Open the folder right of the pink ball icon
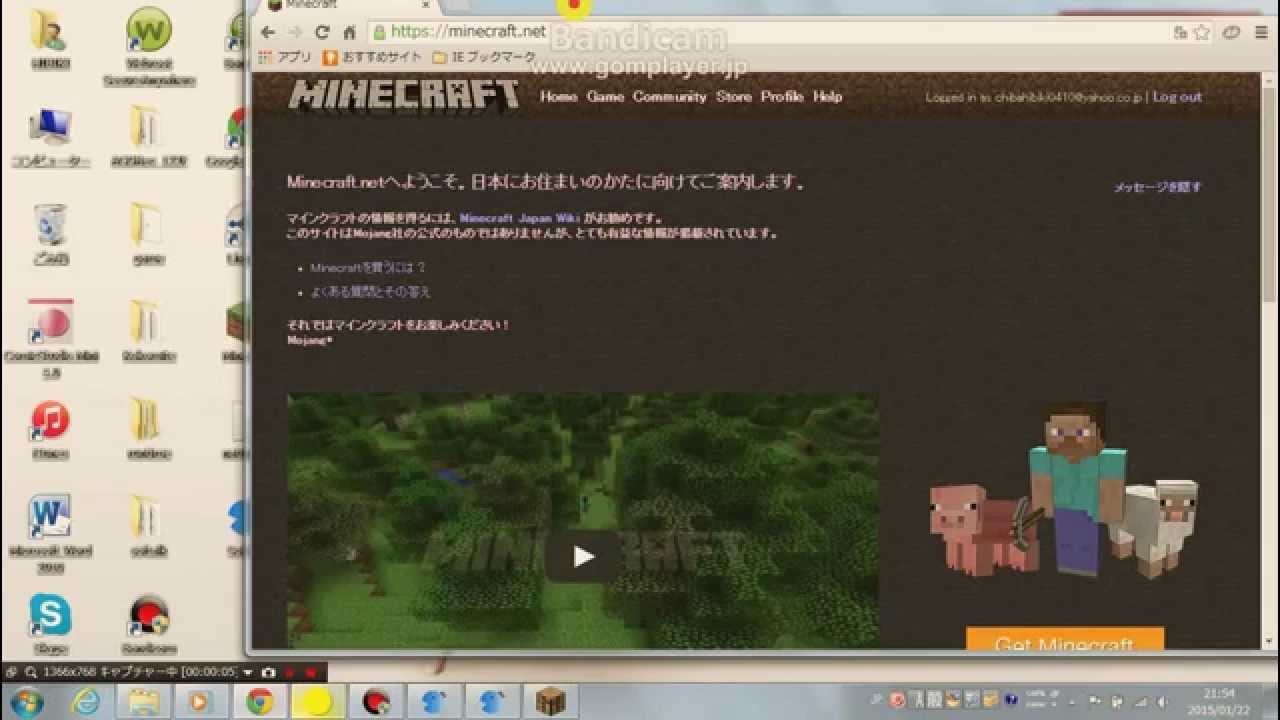Image resolution: width=1280 pixels, height=720 pixels. tap(148, 332)
